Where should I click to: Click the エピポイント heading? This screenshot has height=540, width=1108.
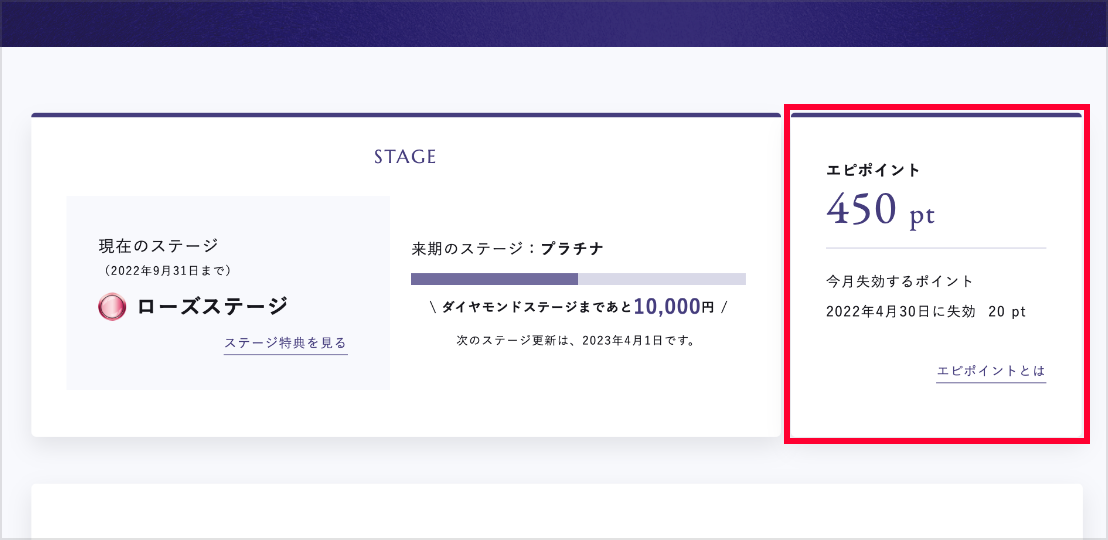coord(873,170)
